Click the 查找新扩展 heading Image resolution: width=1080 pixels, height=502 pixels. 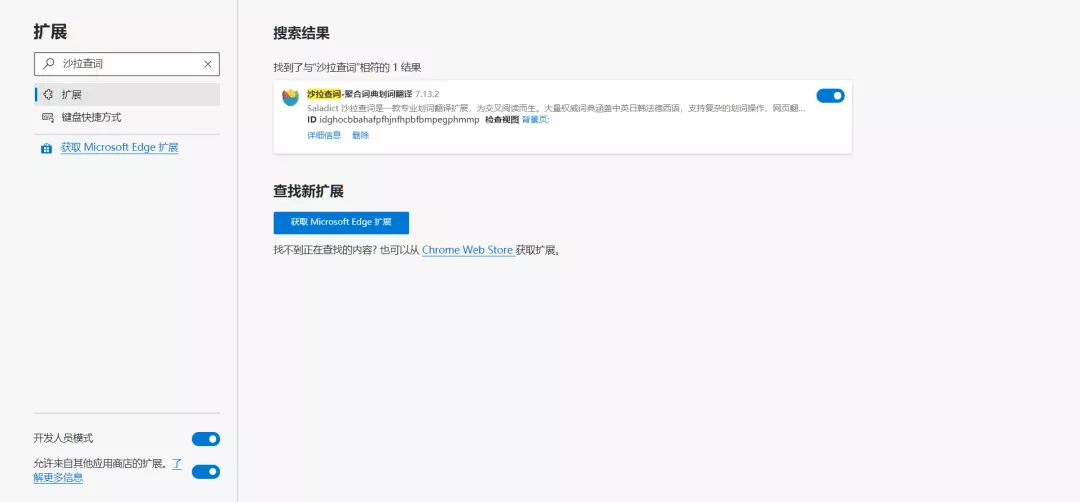coord(308,191)
